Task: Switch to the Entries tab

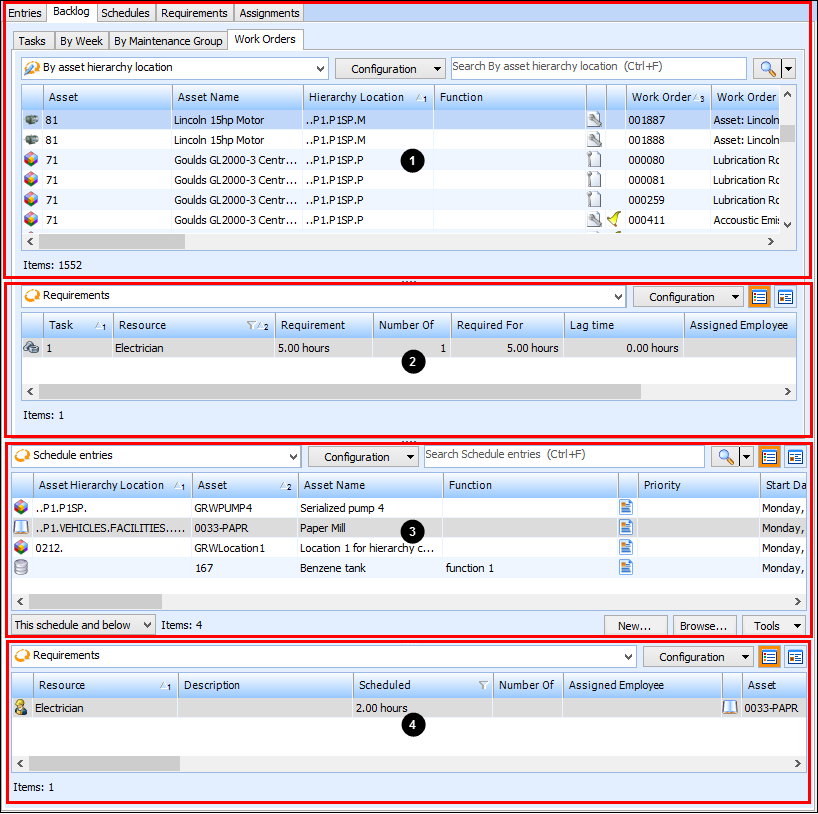Action: [x=25, y=13]
